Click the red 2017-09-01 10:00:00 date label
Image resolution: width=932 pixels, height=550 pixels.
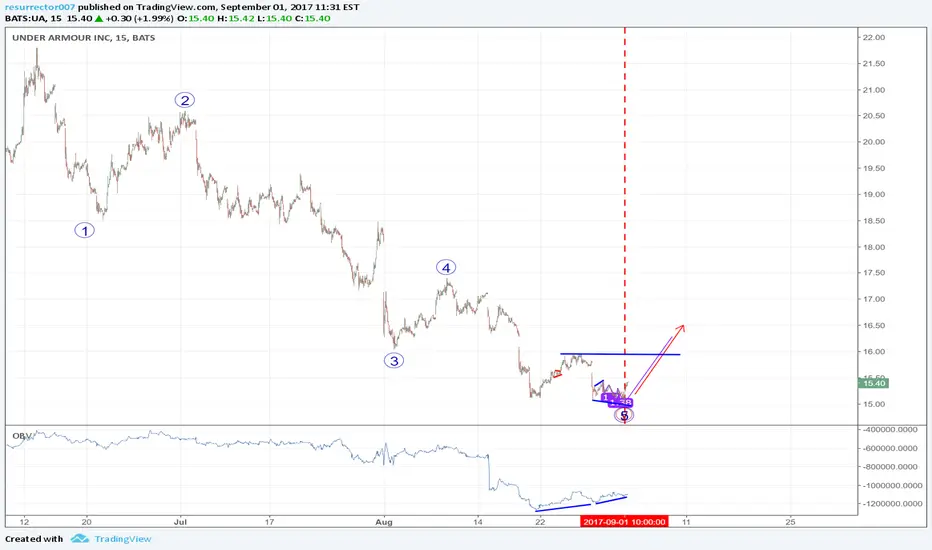tap(624, 521)
